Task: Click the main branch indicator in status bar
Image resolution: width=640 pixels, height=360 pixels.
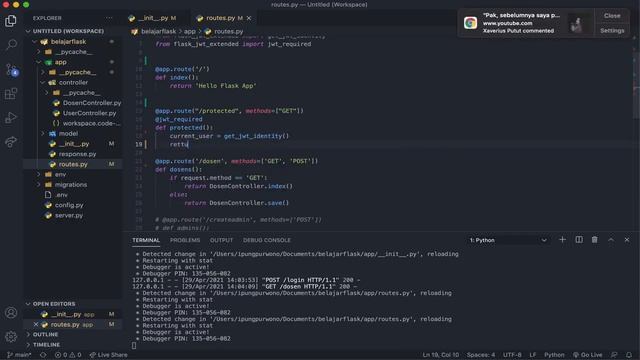Action: point(19,355)
